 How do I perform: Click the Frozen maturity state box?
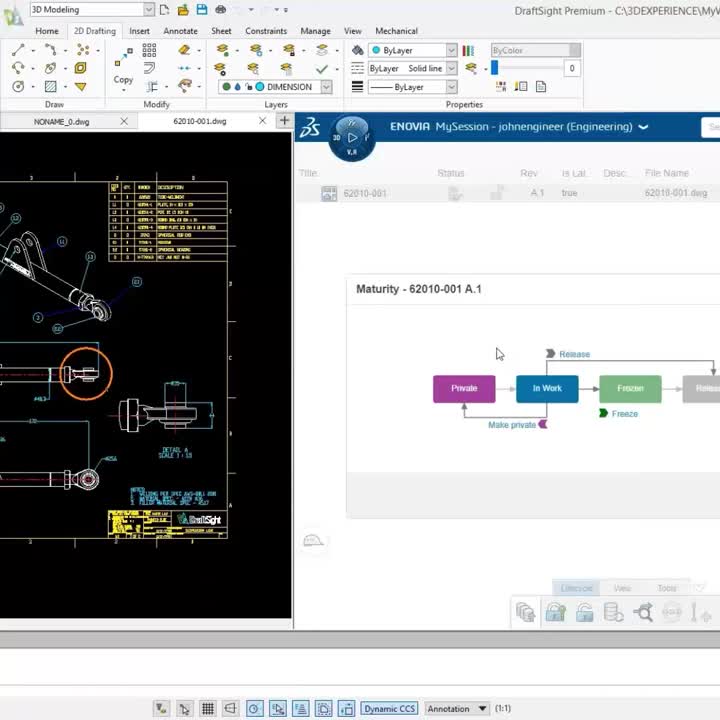630,388
